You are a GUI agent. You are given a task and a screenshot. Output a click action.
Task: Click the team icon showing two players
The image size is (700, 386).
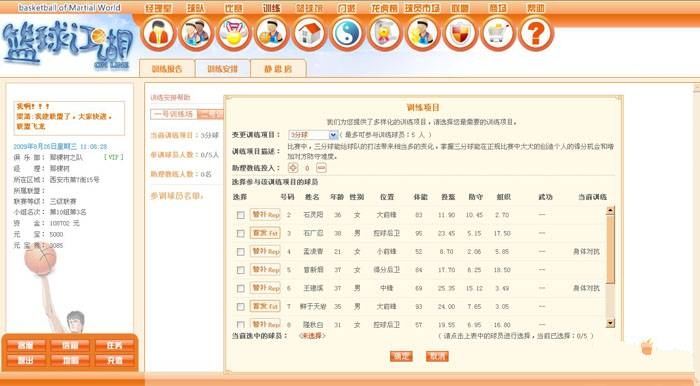(x=196, y=34)
